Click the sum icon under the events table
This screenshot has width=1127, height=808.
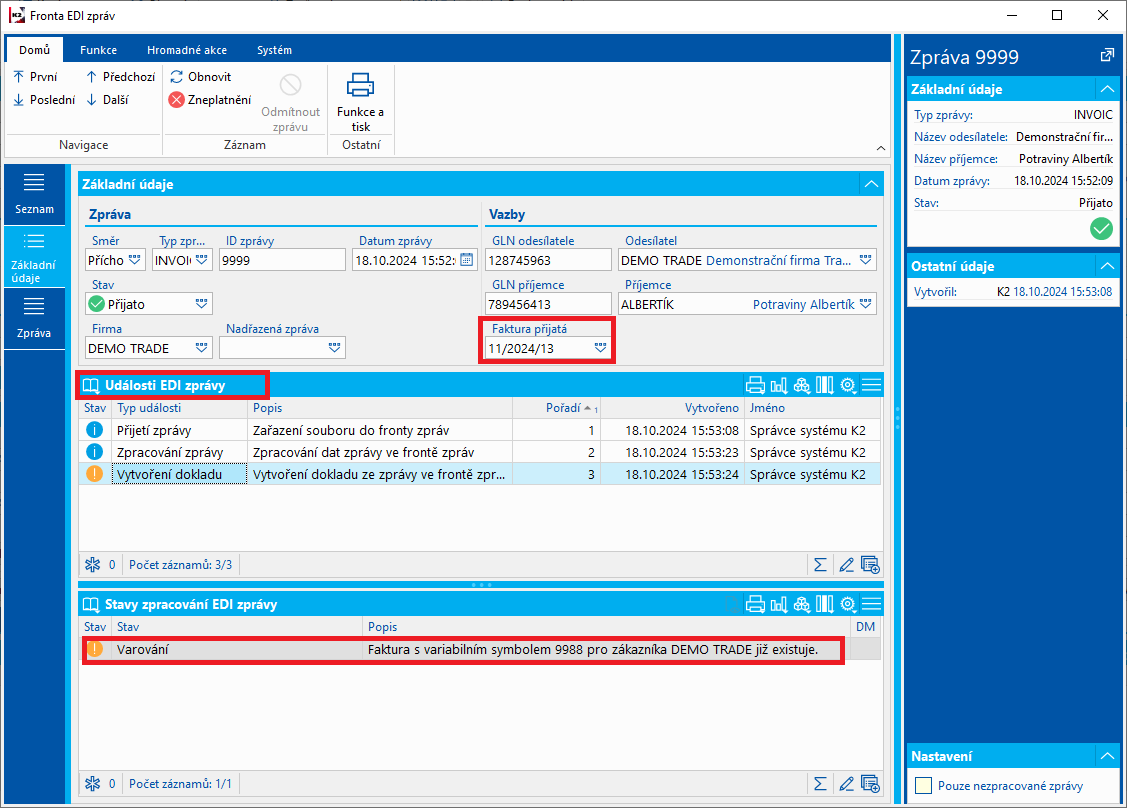820,565
